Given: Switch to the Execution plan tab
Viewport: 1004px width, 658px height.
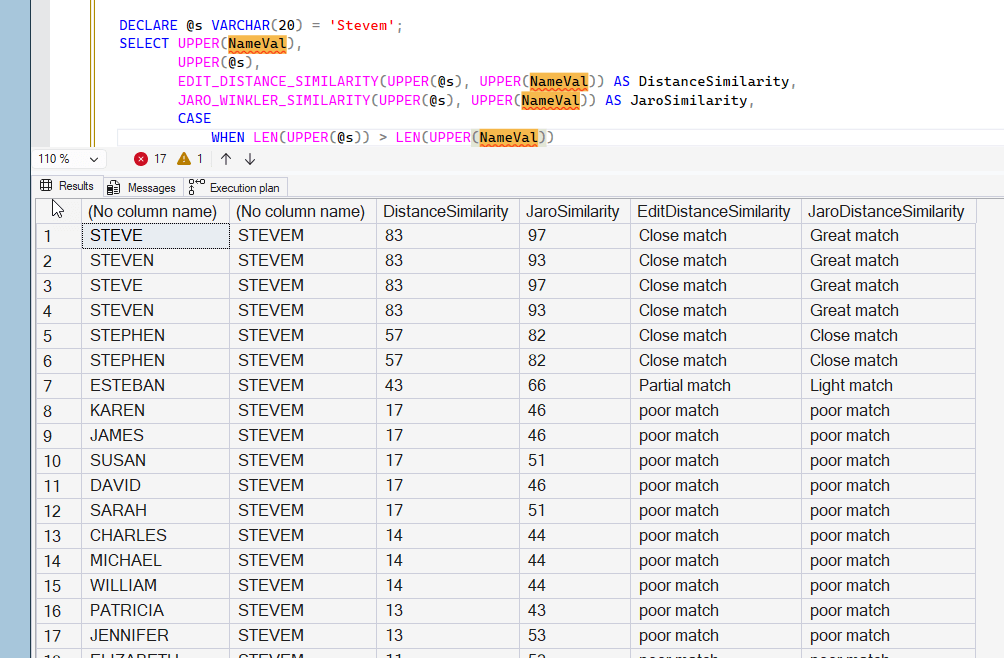Looking at the screenshot, I should pyautogui.click(x=243, y=187).
